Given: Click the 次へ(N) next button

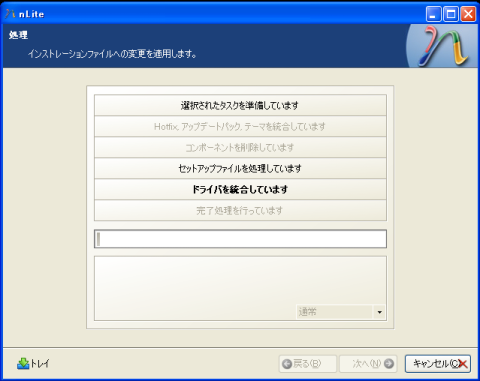Looking at the screenshot, I should click(x=368, y=363).
